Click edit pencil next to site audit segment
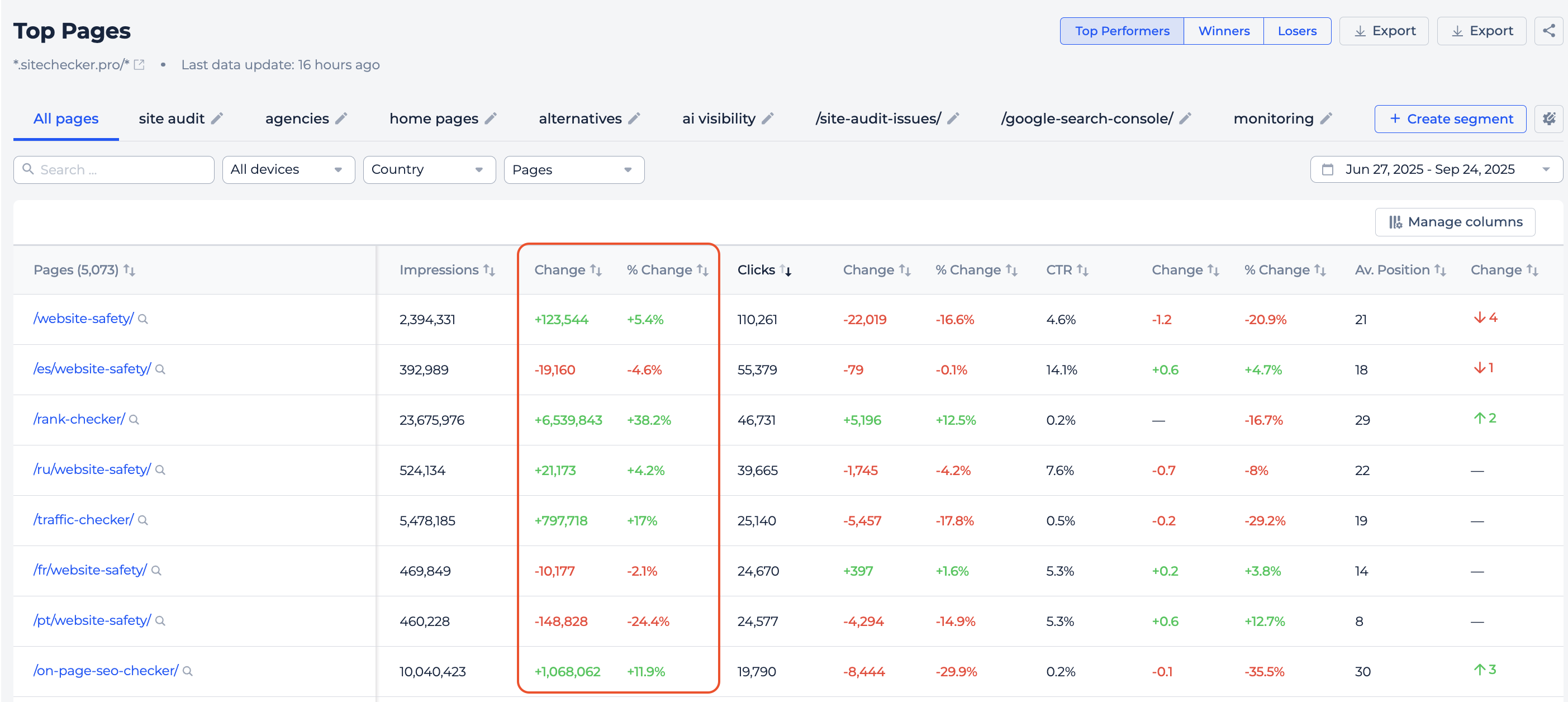 [217, 118]
